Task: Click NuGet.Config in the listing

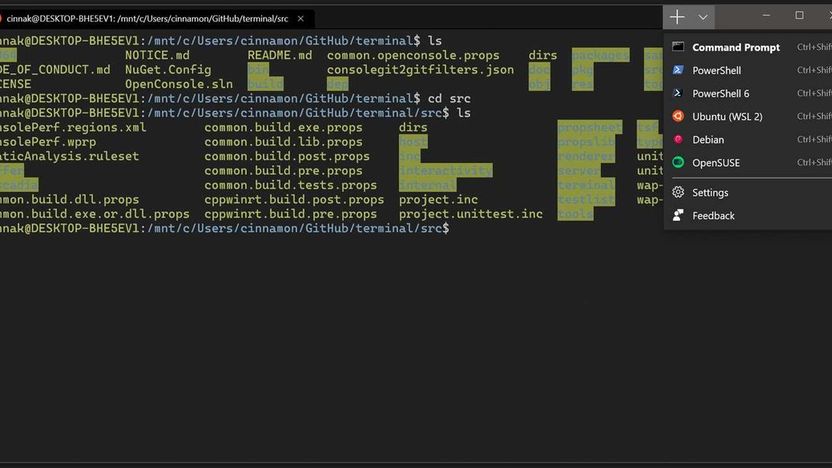Action: pyautogui.click(x=168, y=70)
